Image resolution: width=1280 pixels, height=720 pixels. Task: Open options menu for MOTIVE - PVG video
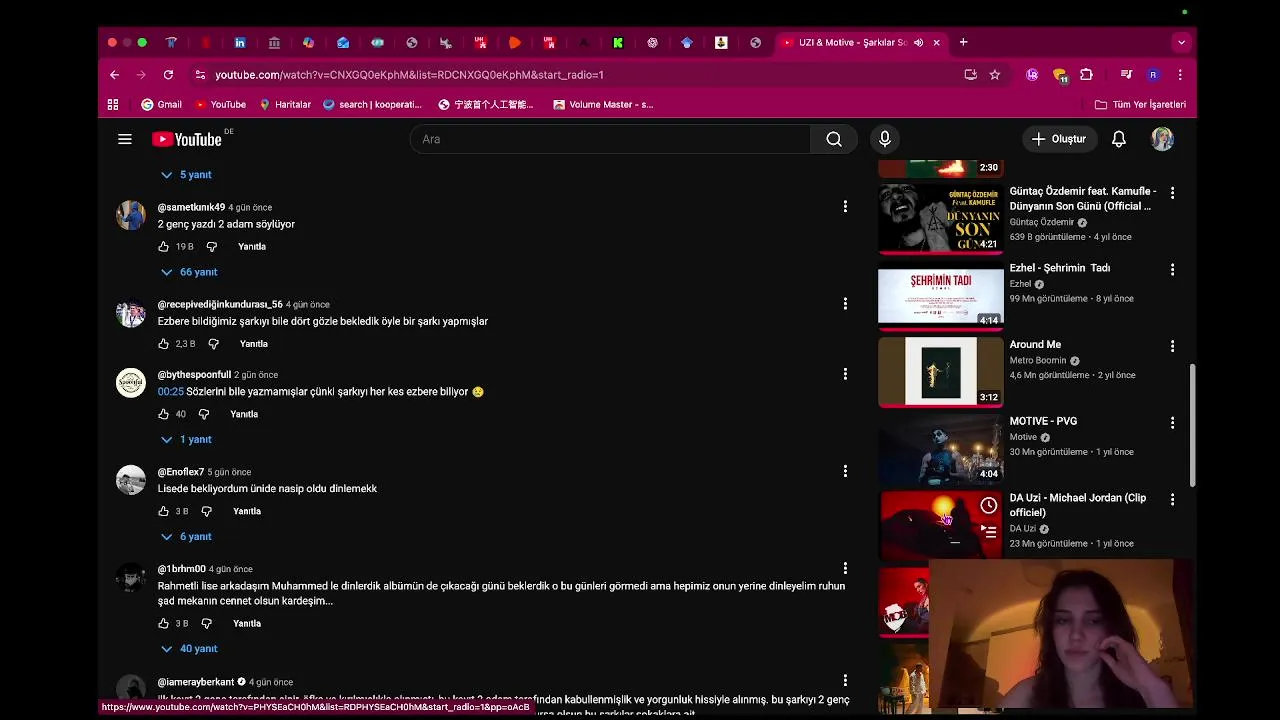click(x=1172, y=423)
